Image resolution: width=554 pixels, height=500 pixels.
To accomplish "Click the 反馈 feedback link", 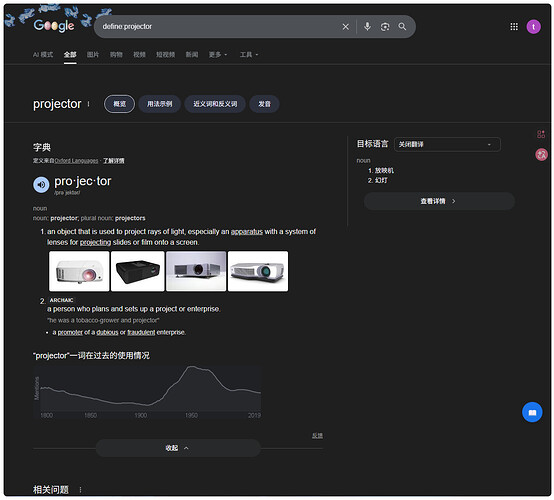I will (317, 435).
